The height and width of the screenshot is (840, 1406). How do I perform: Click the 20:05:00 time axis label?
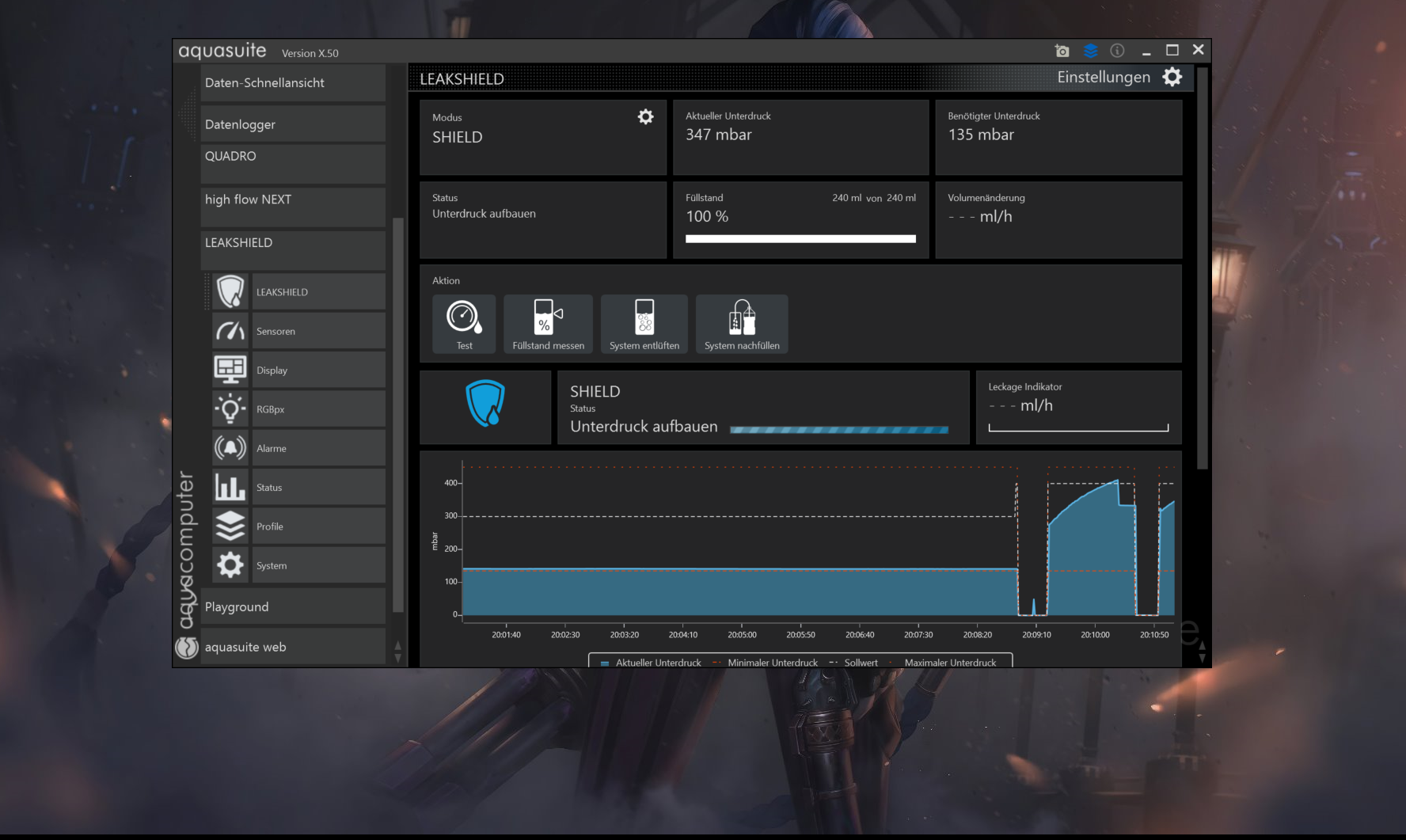coord(742,635)
